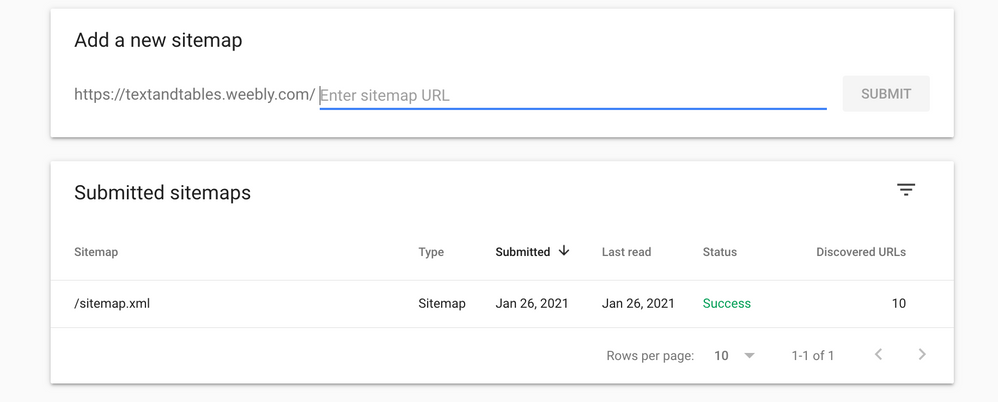Open the /sitemap.xml row
998x402 pixels.
pos(112,304)
